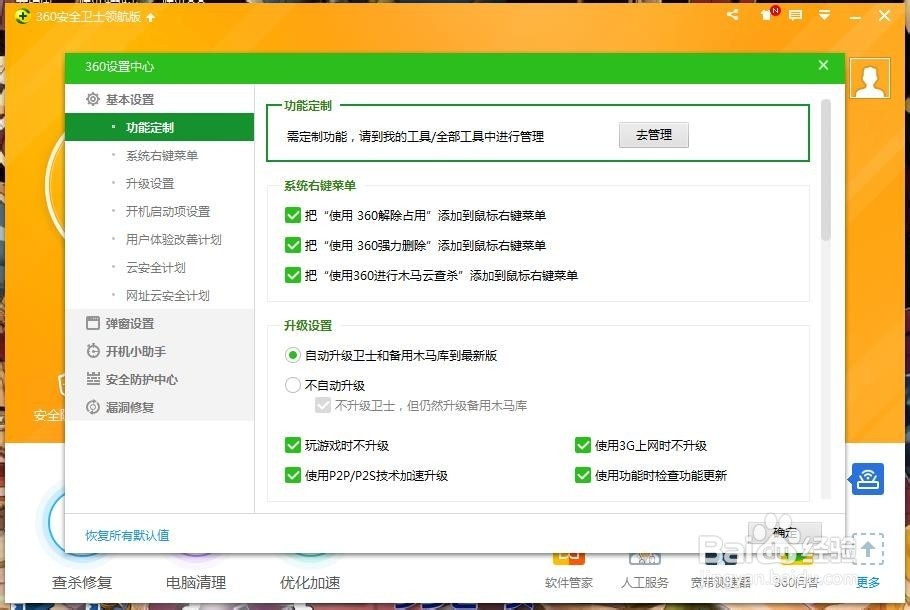910x610 pixels.
Task: Click 恢复所有默认值 link
Action: [x=127, y=535]
